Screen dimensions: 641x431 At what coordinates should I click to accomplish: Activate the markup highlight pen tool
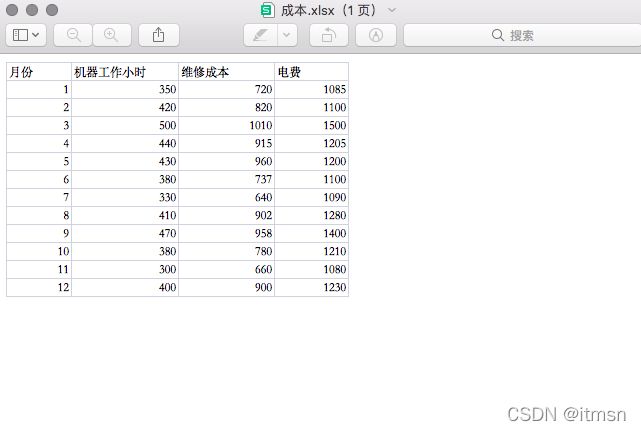click(260, 35)
